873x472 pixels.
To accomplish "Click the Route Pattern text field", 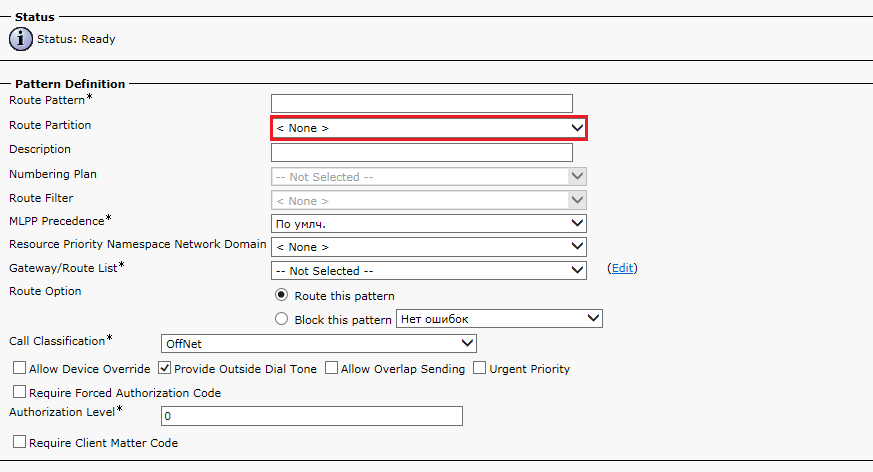I will click(421, 103).
